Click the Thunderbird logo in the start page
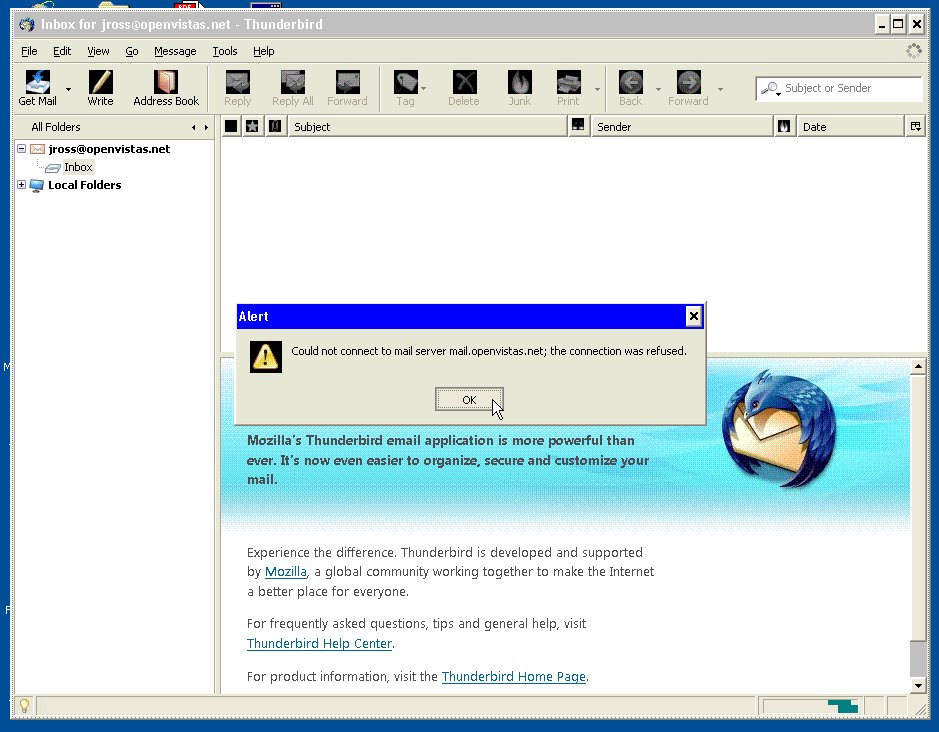939x732 pixels. tap(779, 429)
